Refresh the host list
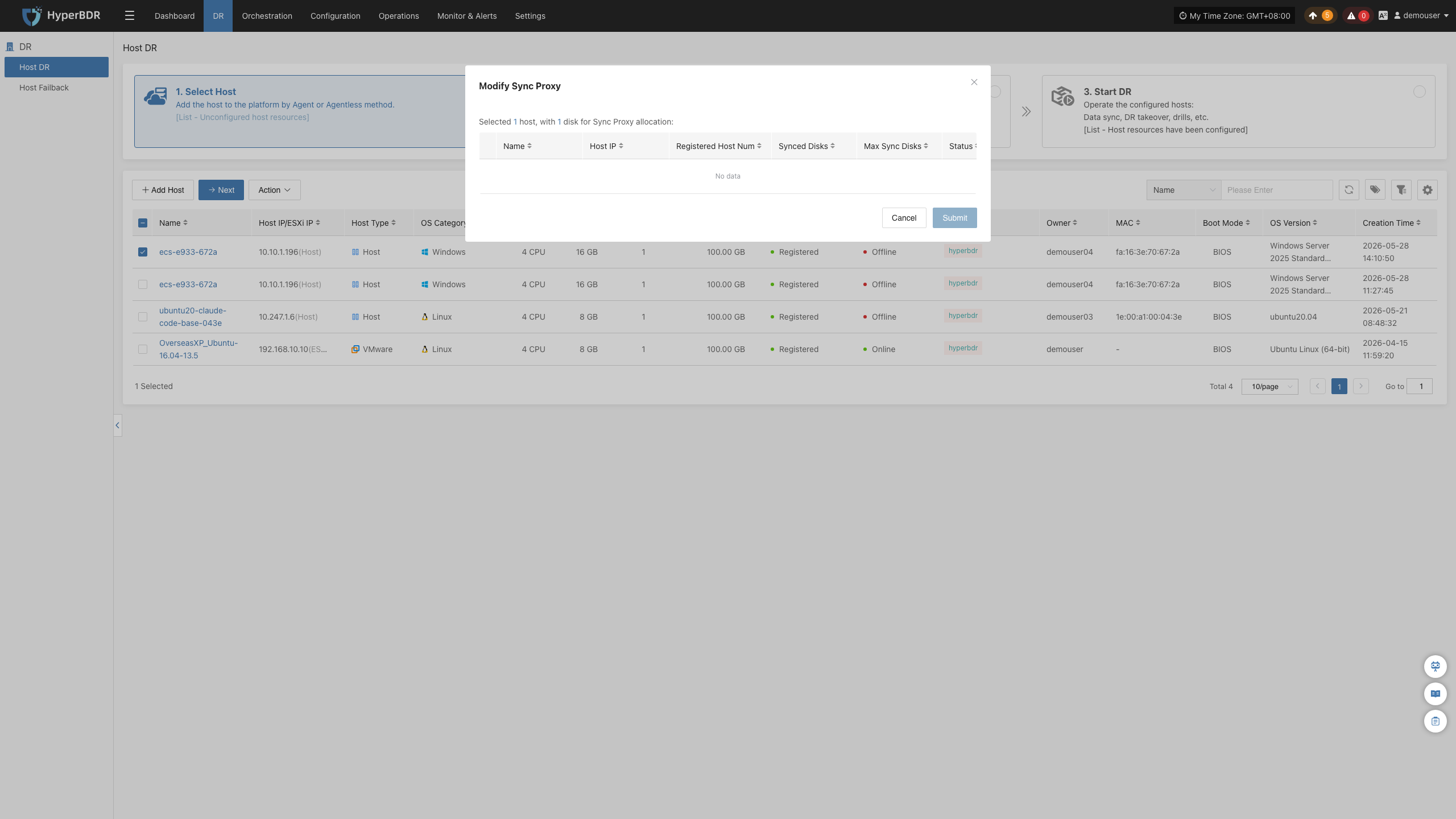1456x819 pixels. [1349, 190]
